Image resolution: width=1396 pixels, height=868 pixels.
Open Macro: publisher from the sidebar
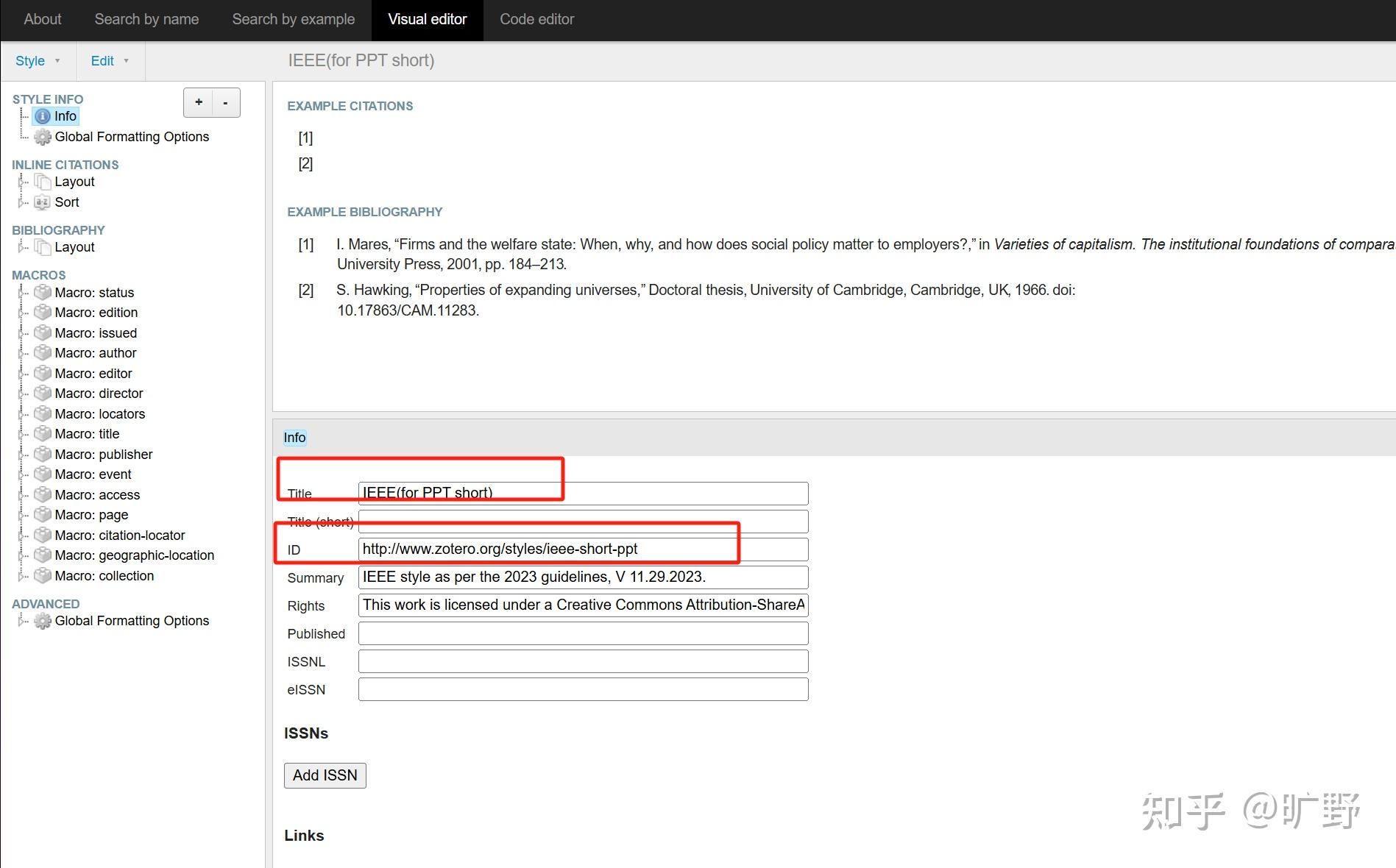[104, 454]
